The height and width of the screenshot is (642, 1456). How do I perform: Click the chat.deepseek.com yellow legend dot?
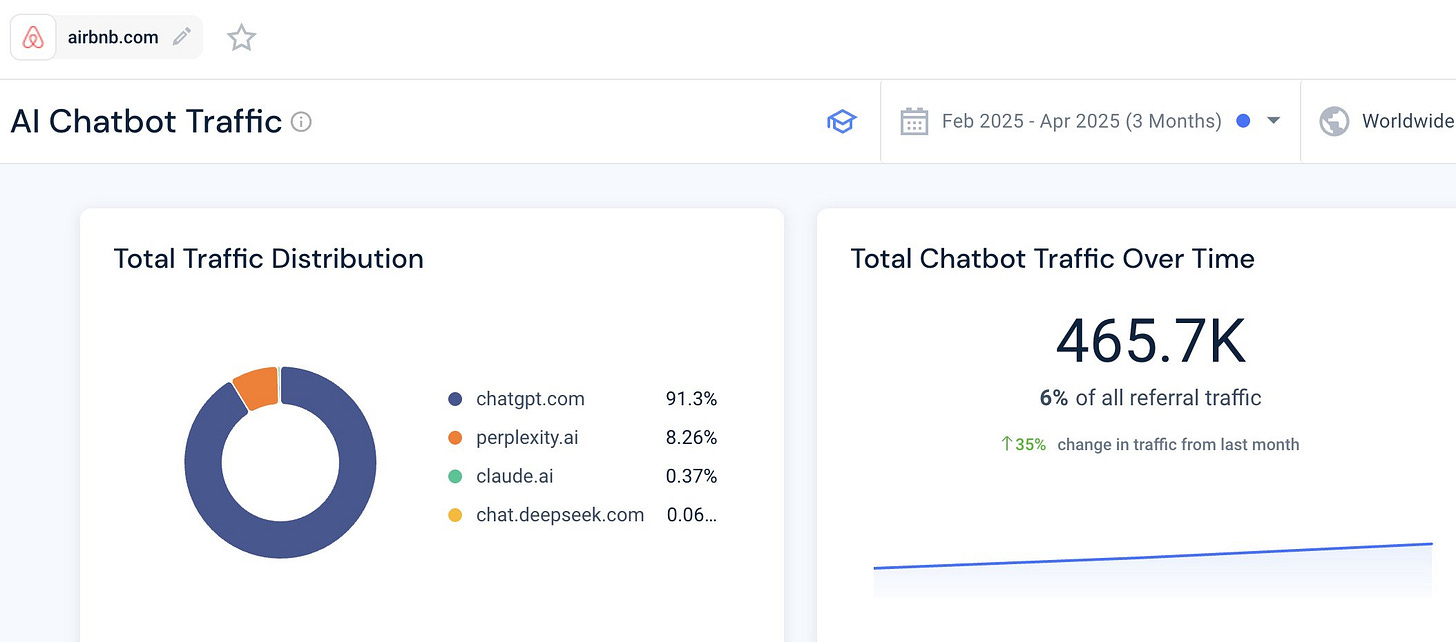click(x=455, y=516)
